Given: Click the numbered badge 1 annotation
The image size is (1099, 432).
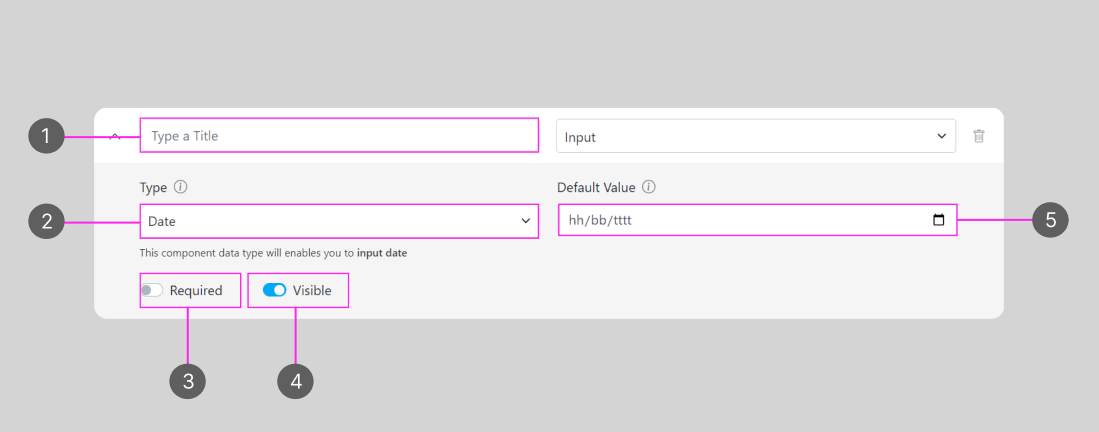Looking at the screenshot, I should [x=46, y=136].
